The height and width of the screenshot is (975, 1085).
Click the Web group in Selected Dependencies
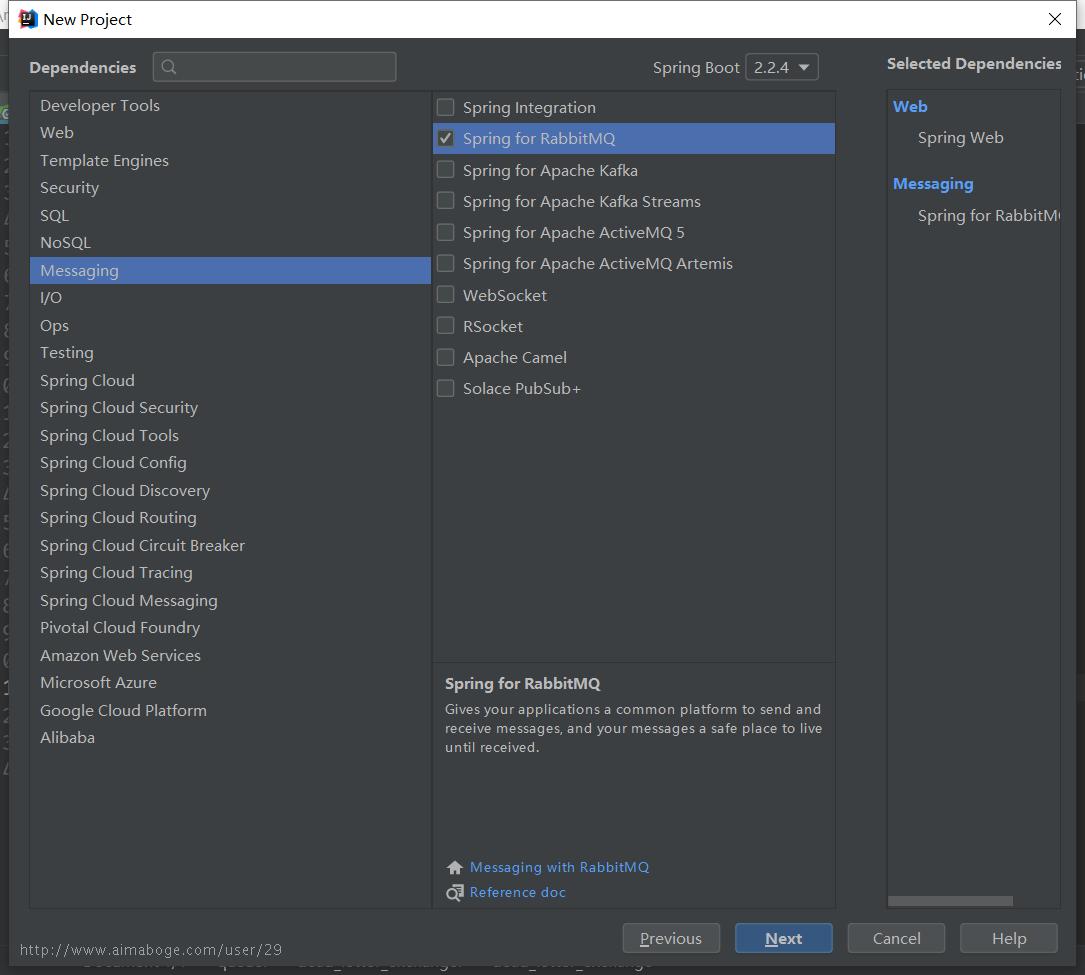910,107
